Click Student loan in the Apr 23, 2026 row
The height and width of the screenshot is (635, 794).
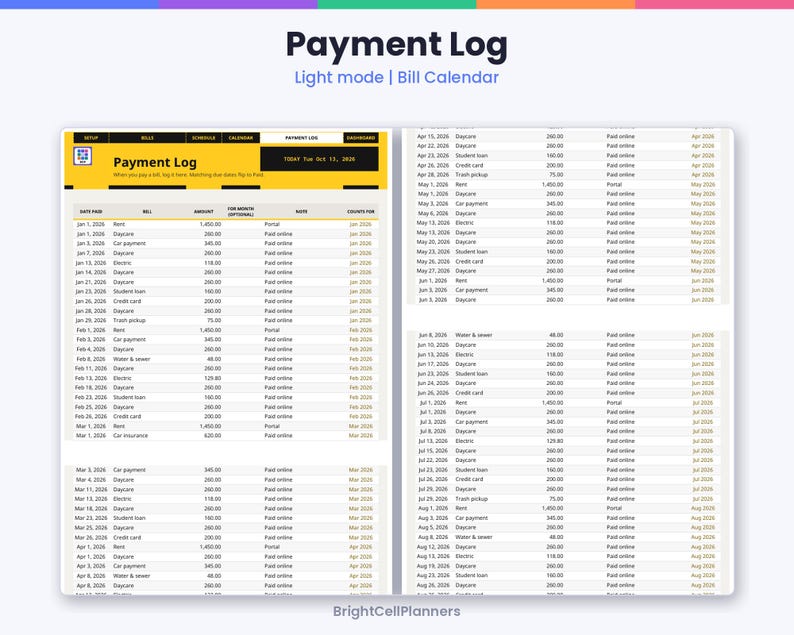coord(471,156)
